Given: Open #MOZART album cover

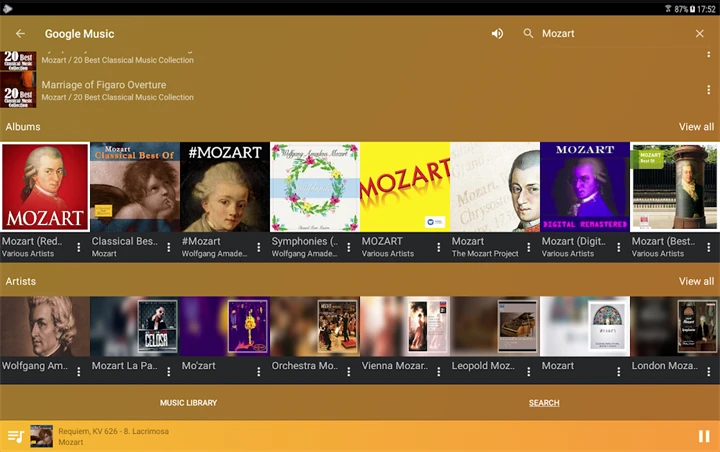Looking at the screenshot, I should pos(225,187).
